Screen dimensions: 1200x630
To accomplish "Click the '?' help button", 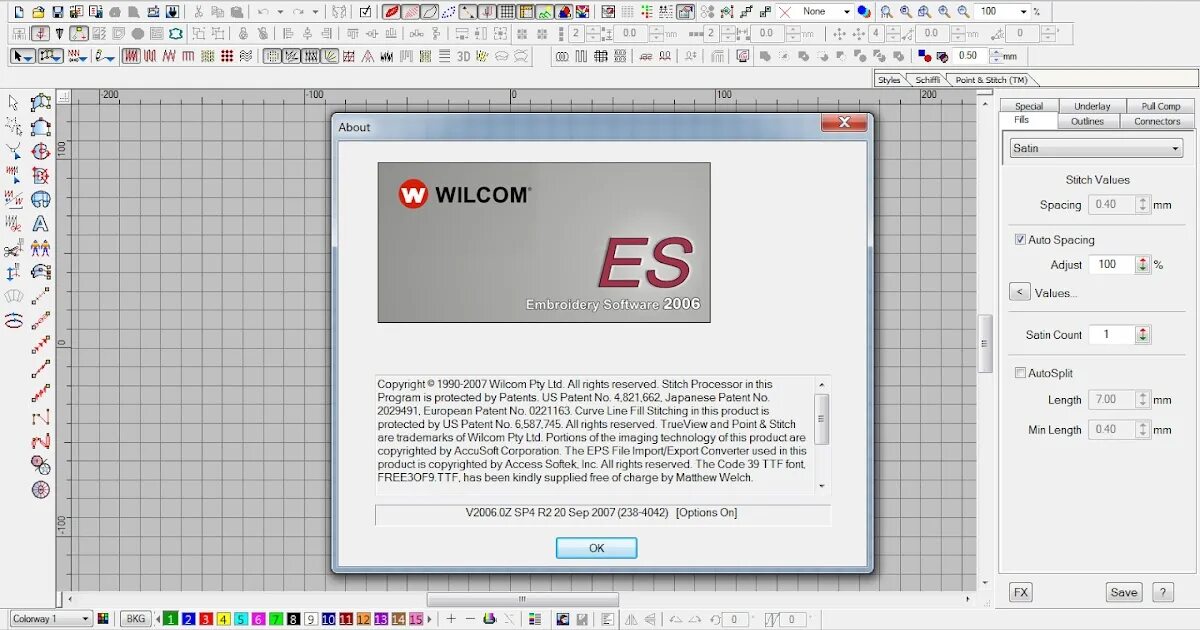I will pyautogui.click(x=1163, y=592).
